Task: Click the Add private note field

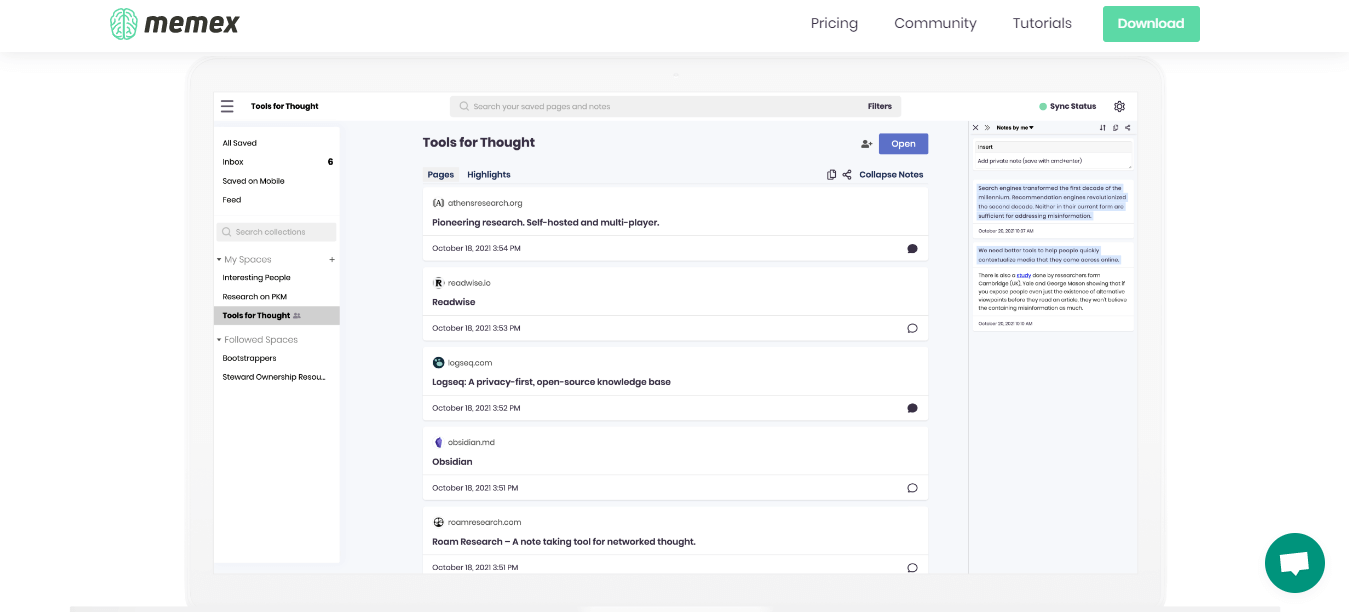Action: click(x=1054, y=161)
